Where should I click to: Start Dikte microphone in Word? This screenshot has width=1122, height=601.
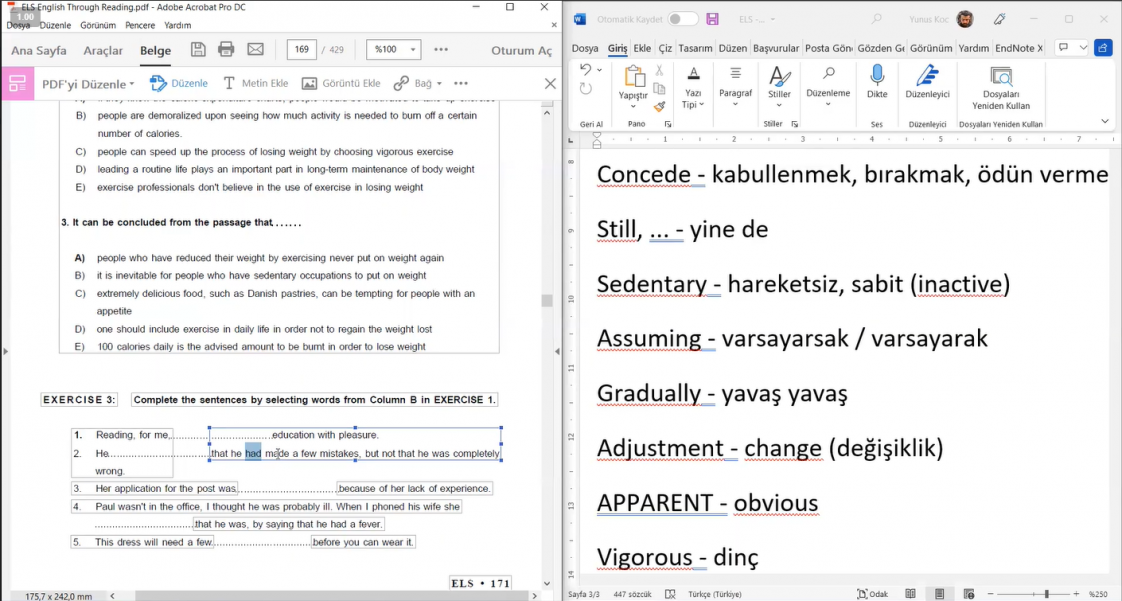[x=877, y=82]
